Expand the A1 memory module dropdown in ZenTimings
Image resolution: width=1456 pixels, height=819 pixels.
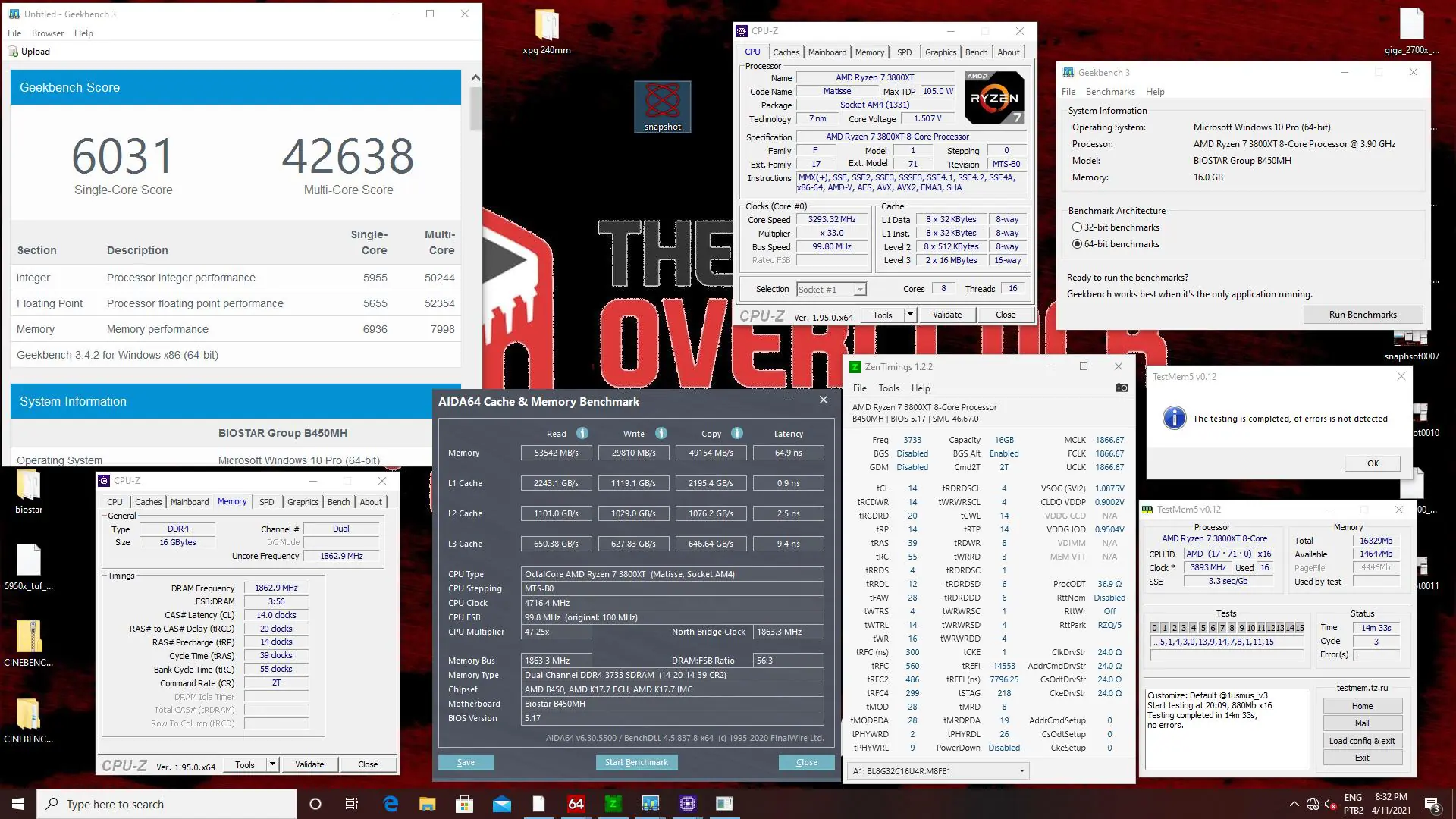pyautogui.click(x=1022, y=771)
